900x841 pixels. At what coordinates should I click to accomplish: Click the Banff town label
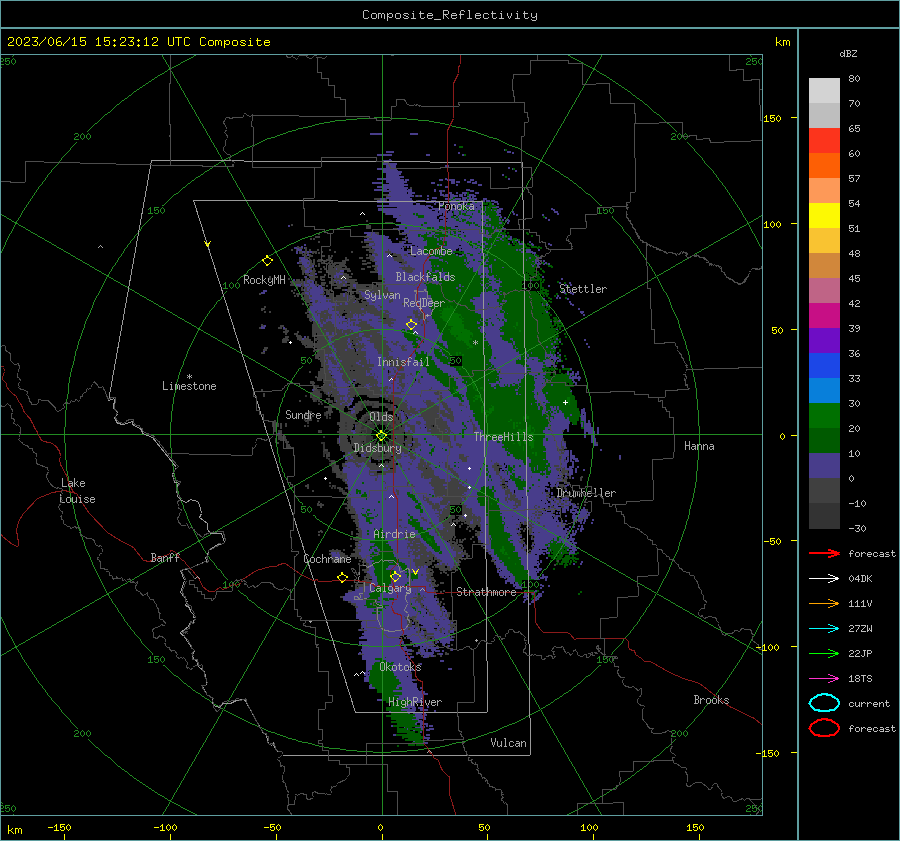coord(165,557)
